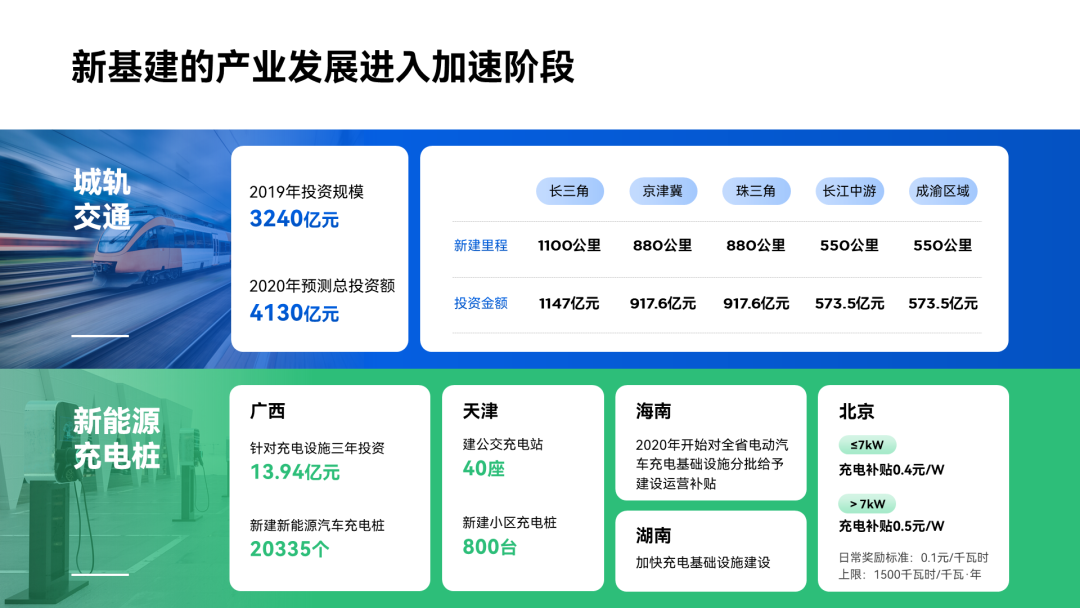Click the 3240亿元 investment figure

click(x=294, y=219)
